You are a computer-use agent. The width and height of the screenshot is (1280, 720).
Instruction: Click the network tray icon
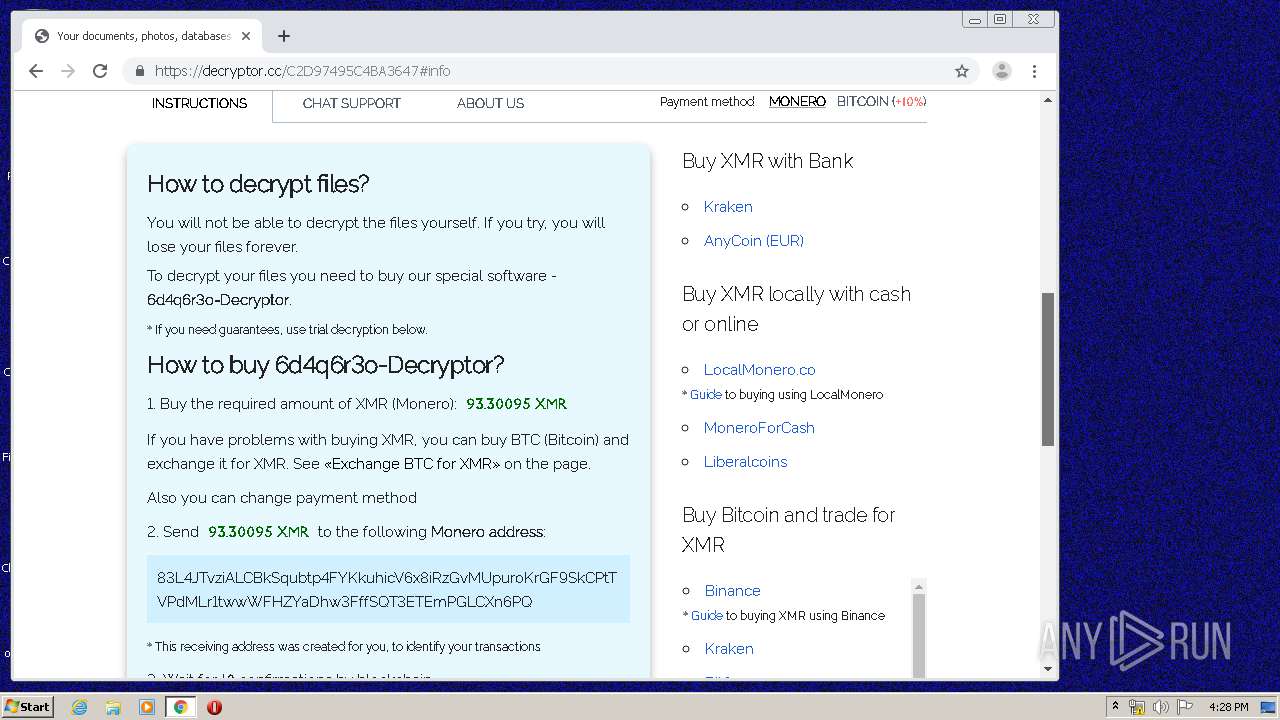1137,707
